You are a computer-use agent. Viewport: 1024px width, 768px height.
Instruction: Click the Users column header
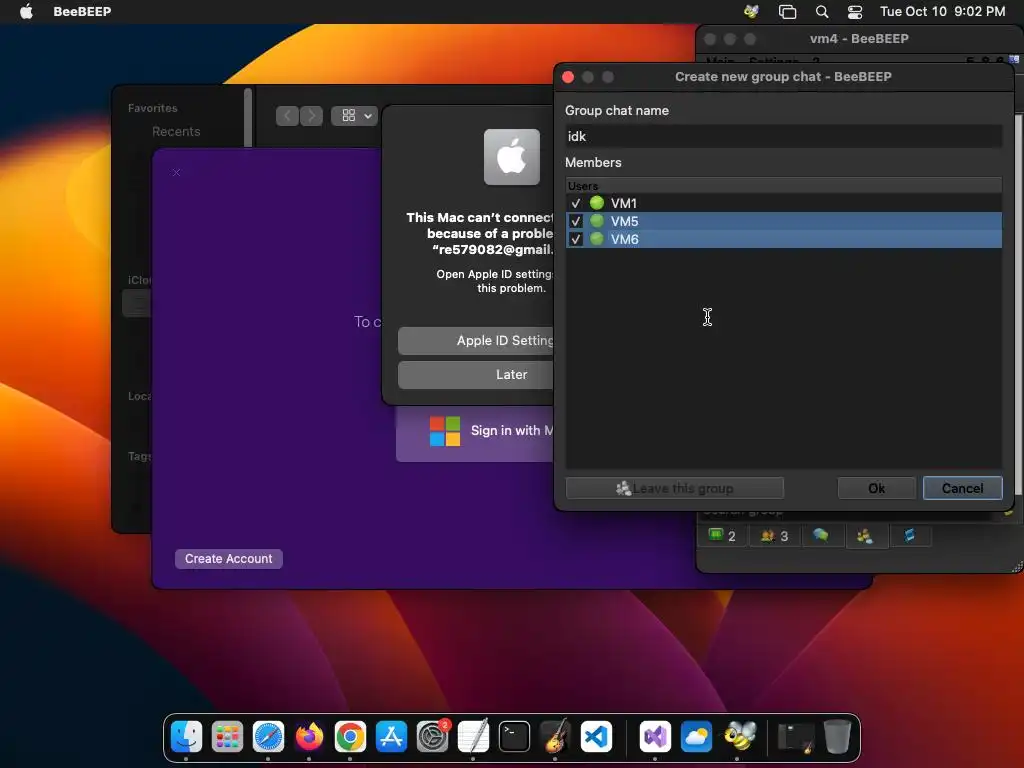pos(783,185)
